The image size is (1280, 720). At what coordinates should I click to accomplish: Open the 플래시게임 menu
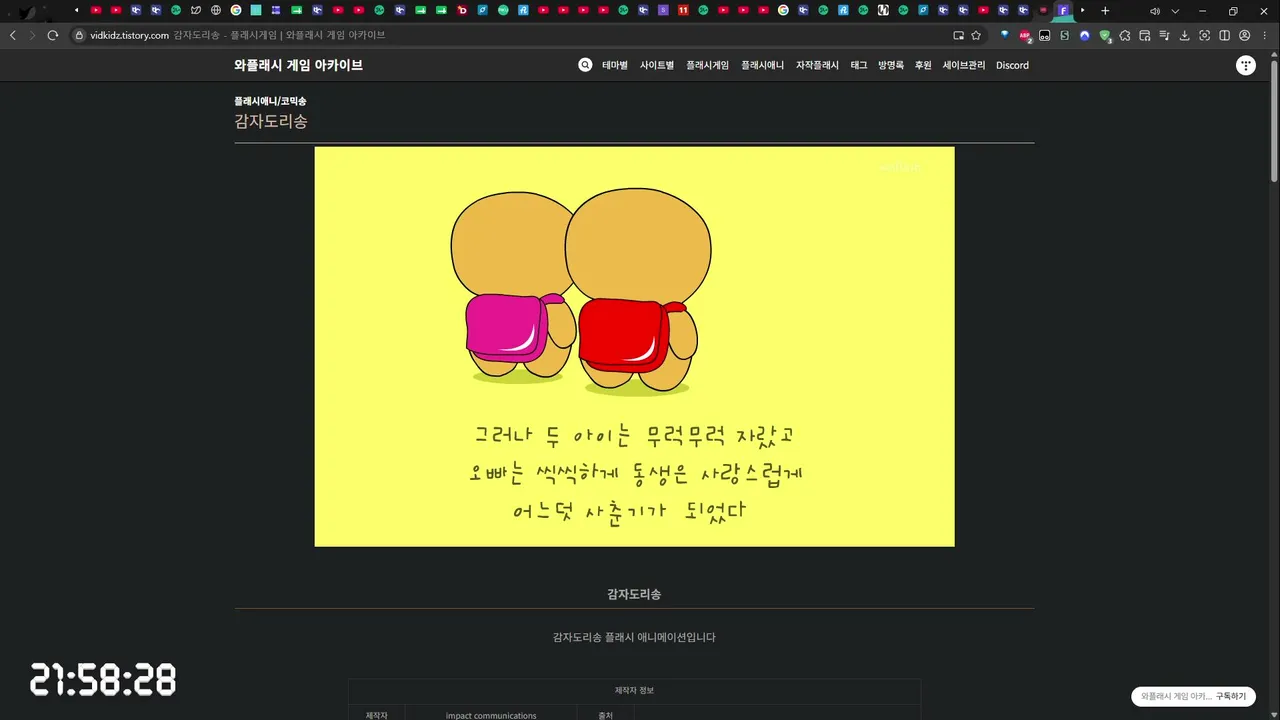[x=708, y=65]
